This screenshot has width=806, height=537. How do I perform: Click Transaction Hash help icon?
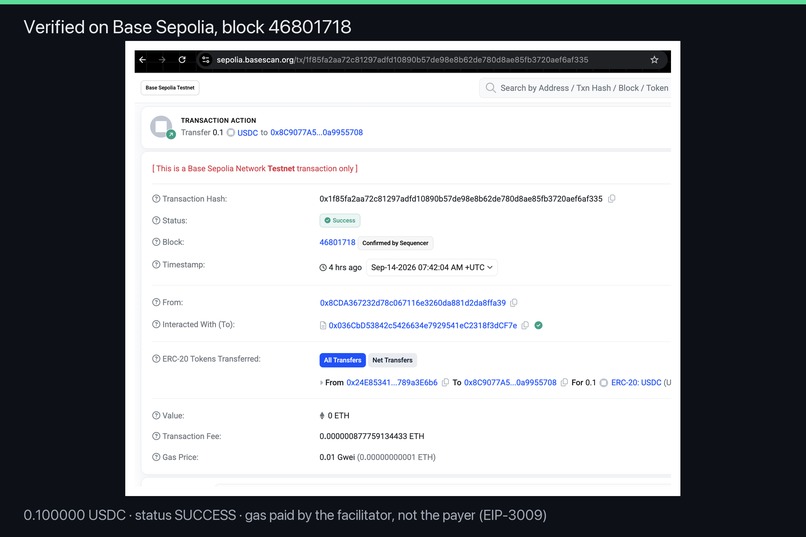click(156, 199)
